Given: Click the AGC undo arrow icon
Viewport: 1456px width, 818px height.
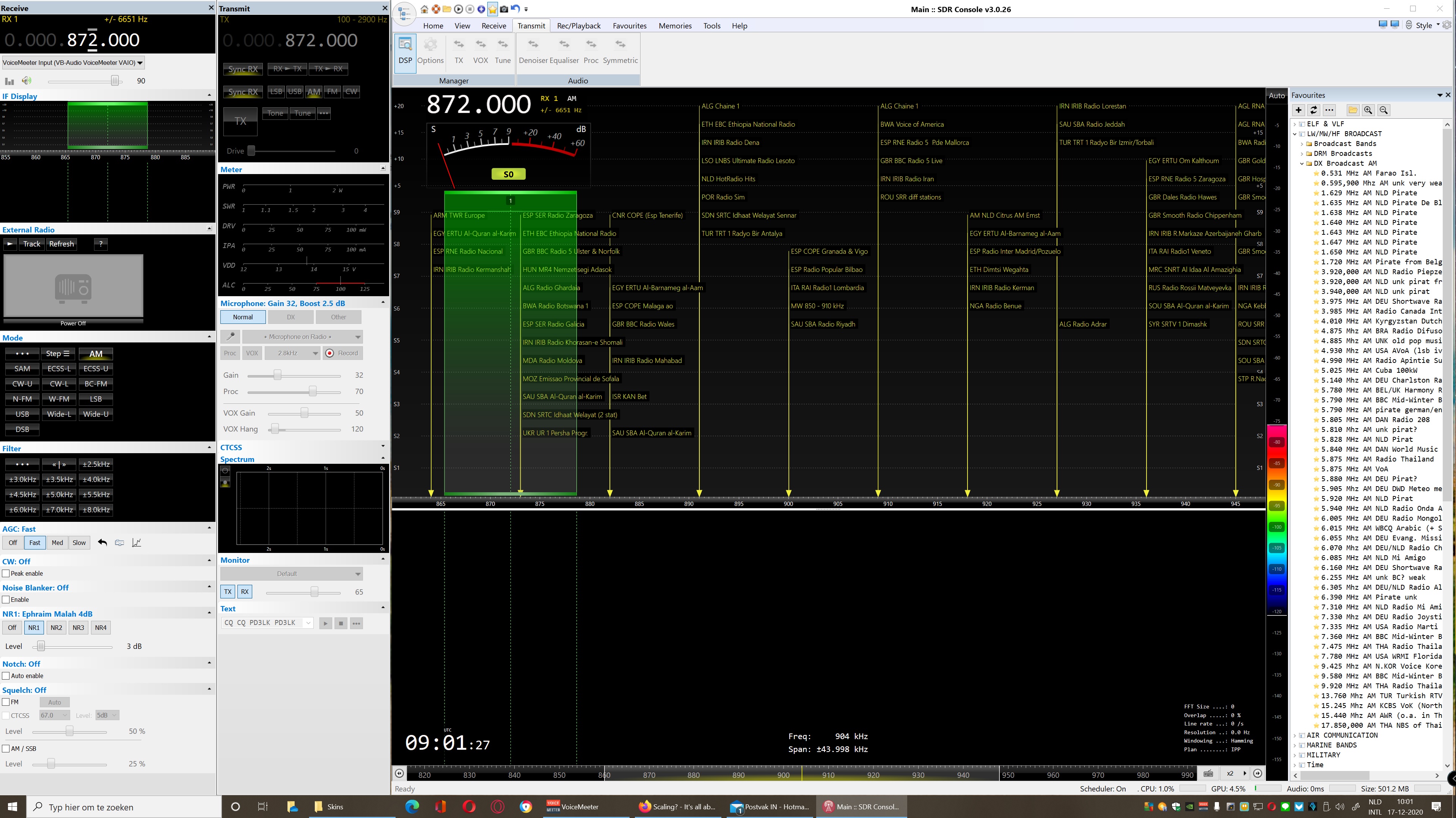Looking at the screenshot, I should click(x=102, y=543).
